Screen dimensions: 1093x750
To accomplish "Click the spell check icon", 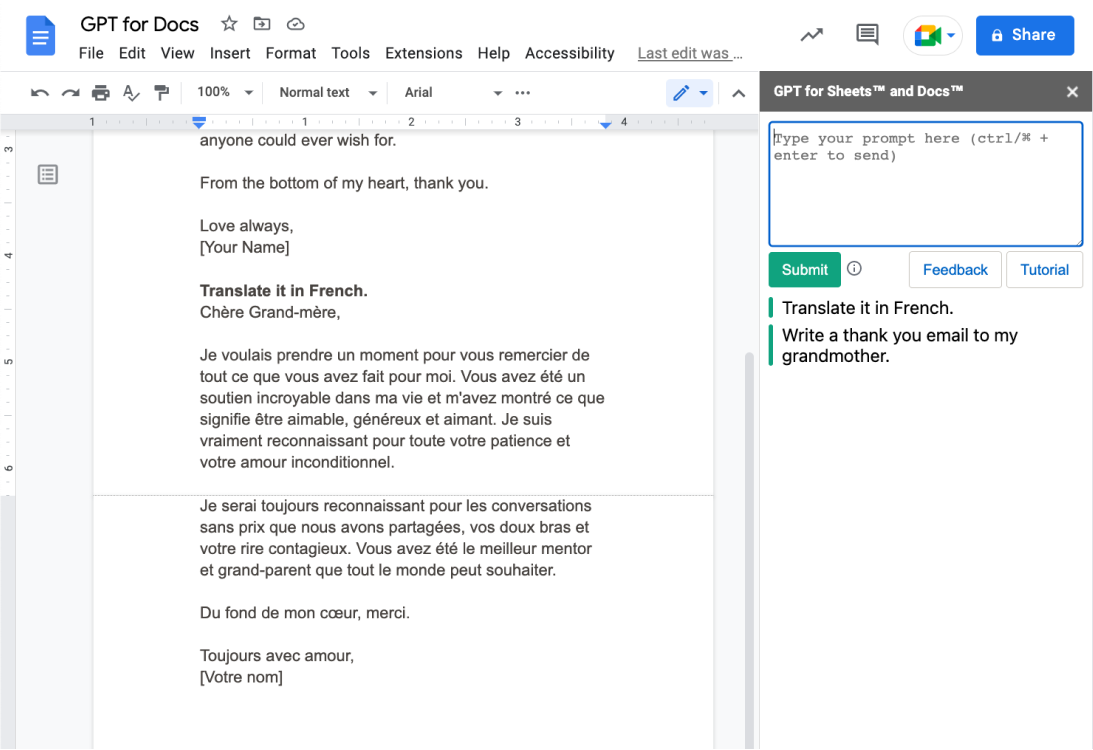I will tap(131, 93).
